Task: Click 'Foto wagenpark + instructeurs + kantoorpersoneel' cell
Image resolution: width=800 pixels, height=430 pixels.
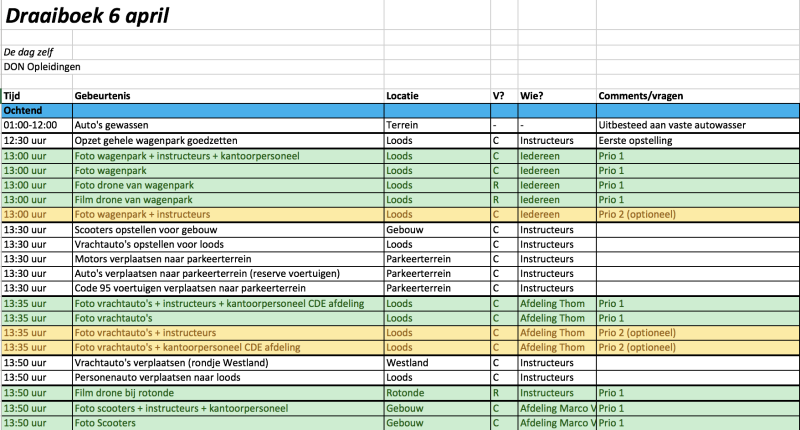Action: click(x=228, y=156)
